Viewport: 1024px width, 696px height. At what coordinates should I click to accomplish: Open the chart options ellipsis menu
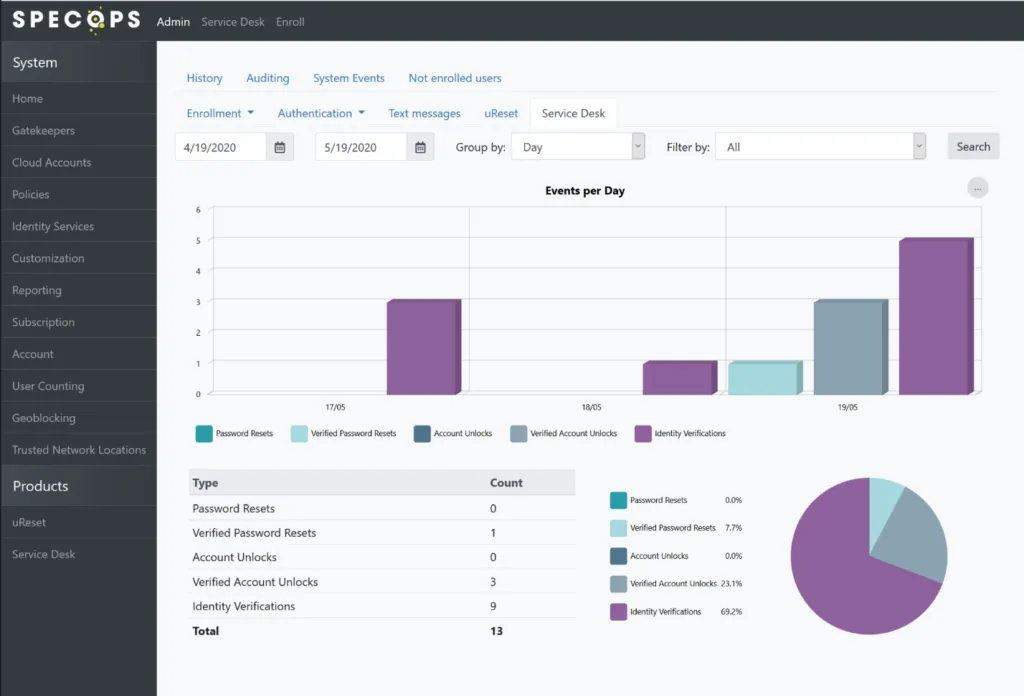pyautogui.click(x=977, y=188)
